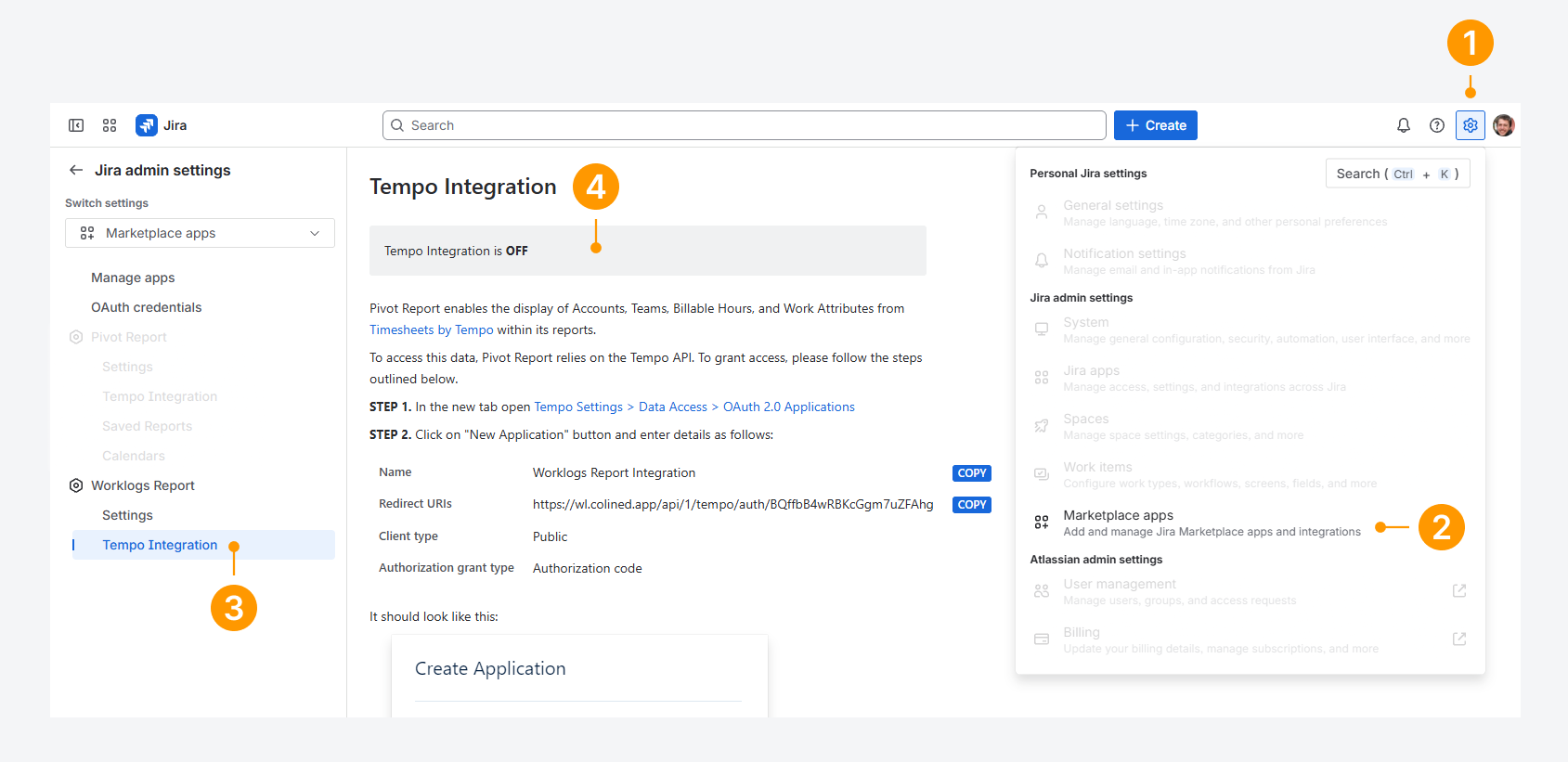The image size is (1568, 762).
Task: Click the Notification settings bell icon
Action: click(x=1042, y=261)
